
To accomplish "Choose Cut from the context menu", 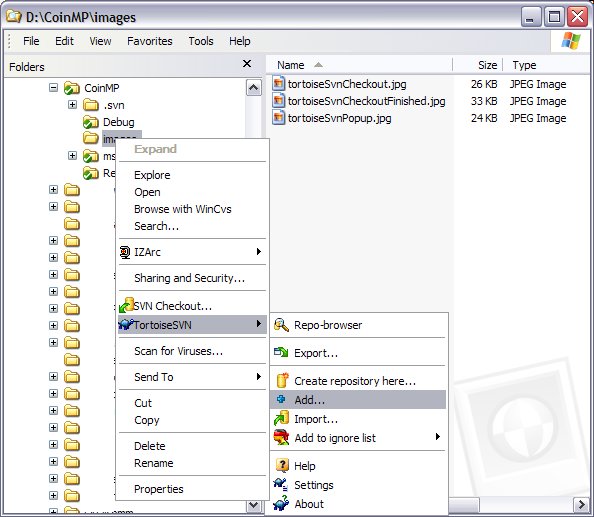I will coord(192,403).
